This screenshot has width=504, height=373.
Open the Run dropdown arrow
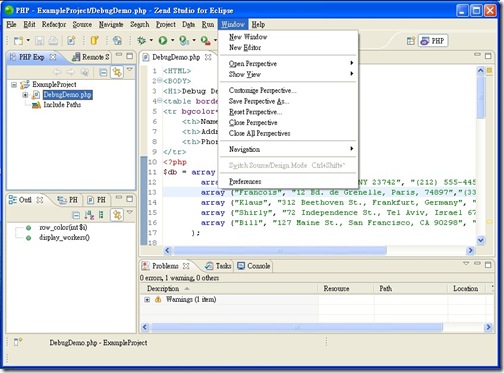point(172,40)
